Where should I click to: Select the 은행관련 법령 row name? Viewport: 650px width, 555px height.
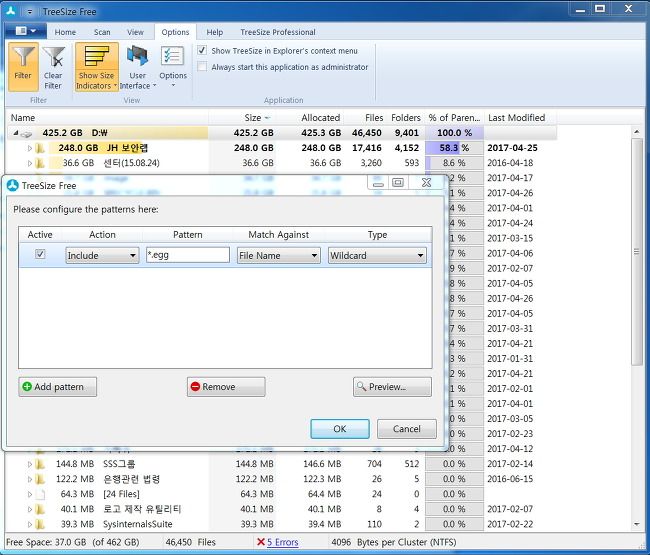point(131,479)
